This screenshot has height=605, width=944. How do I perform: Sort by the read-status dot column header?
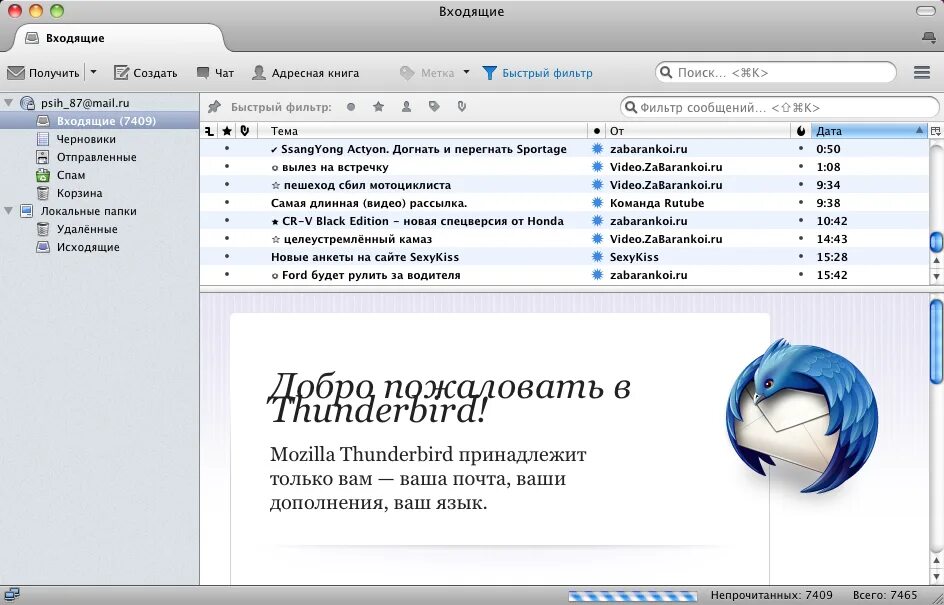point(597,131)
